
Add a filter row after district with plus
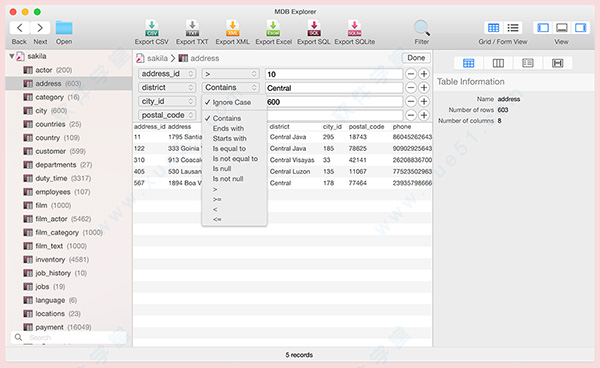coord(424,88)
